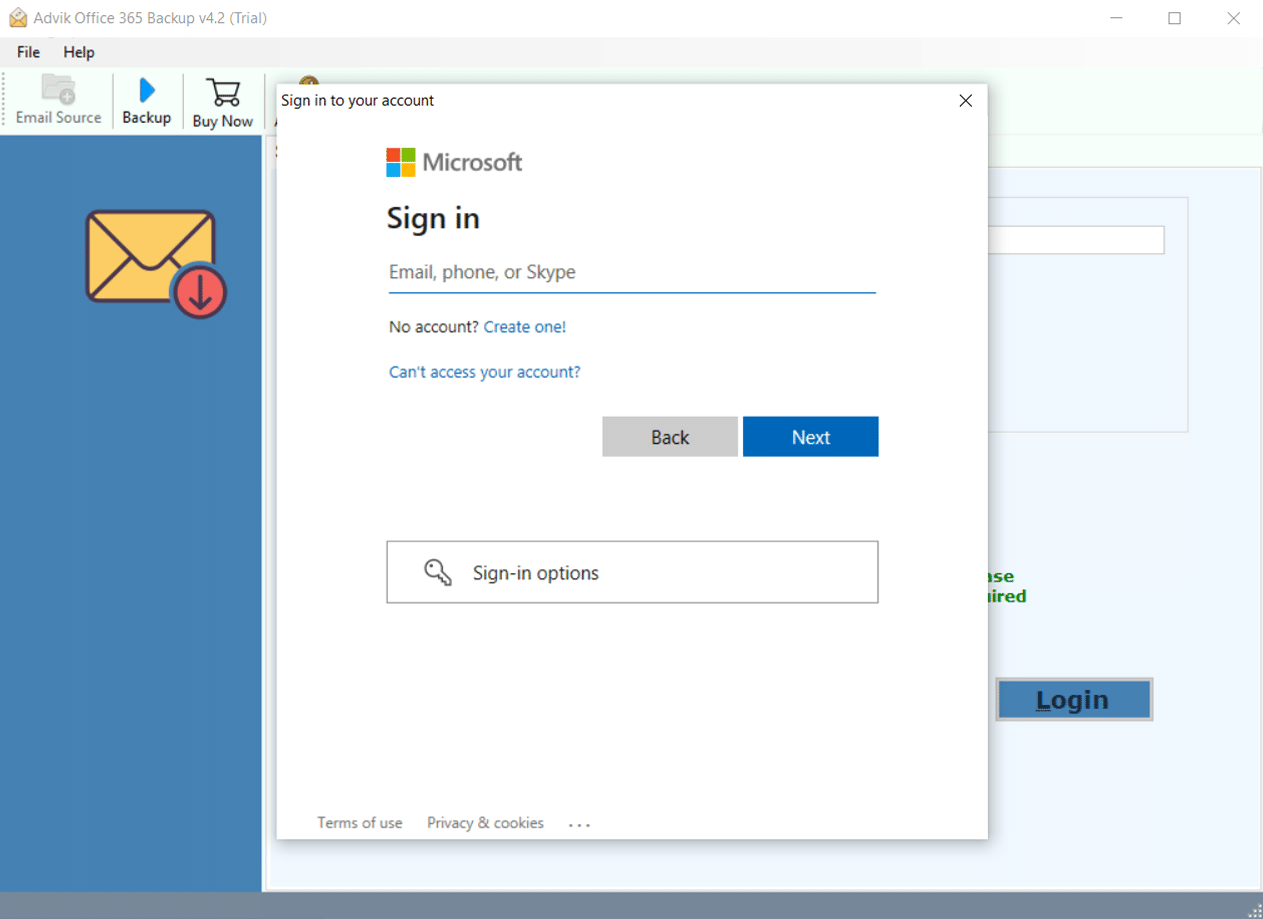This screenshot has height=919, width=1263.
Task: Click the Sign in heading text
Action: point(433,218)
